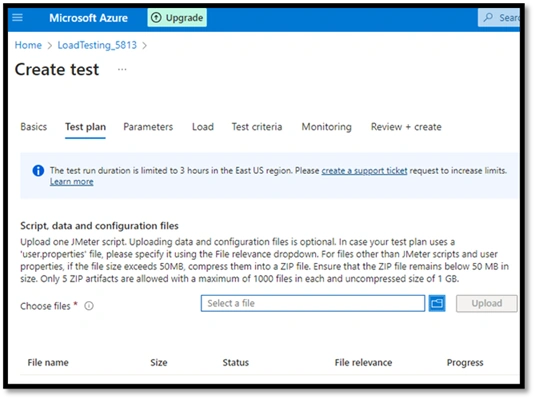Click the Size column header
This screenshot has height=399, width=535.
tap(159, 362)
